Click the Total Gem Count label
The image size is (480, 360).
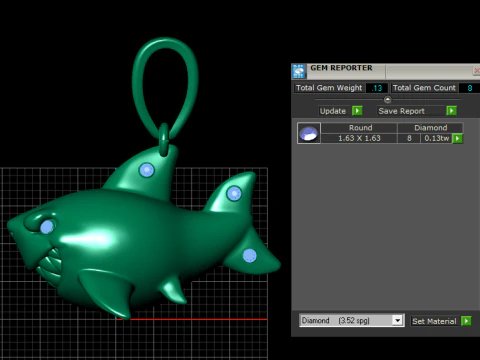point(424,88)
